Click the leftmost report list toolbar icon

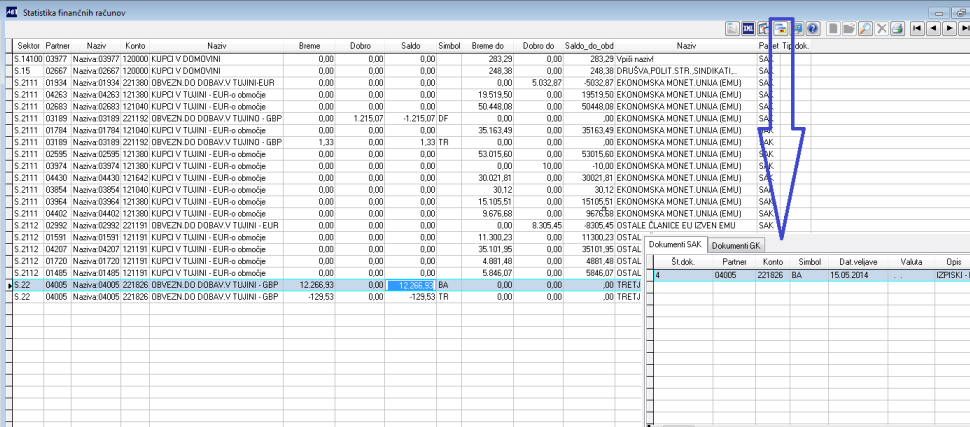[x=732, y=28]
